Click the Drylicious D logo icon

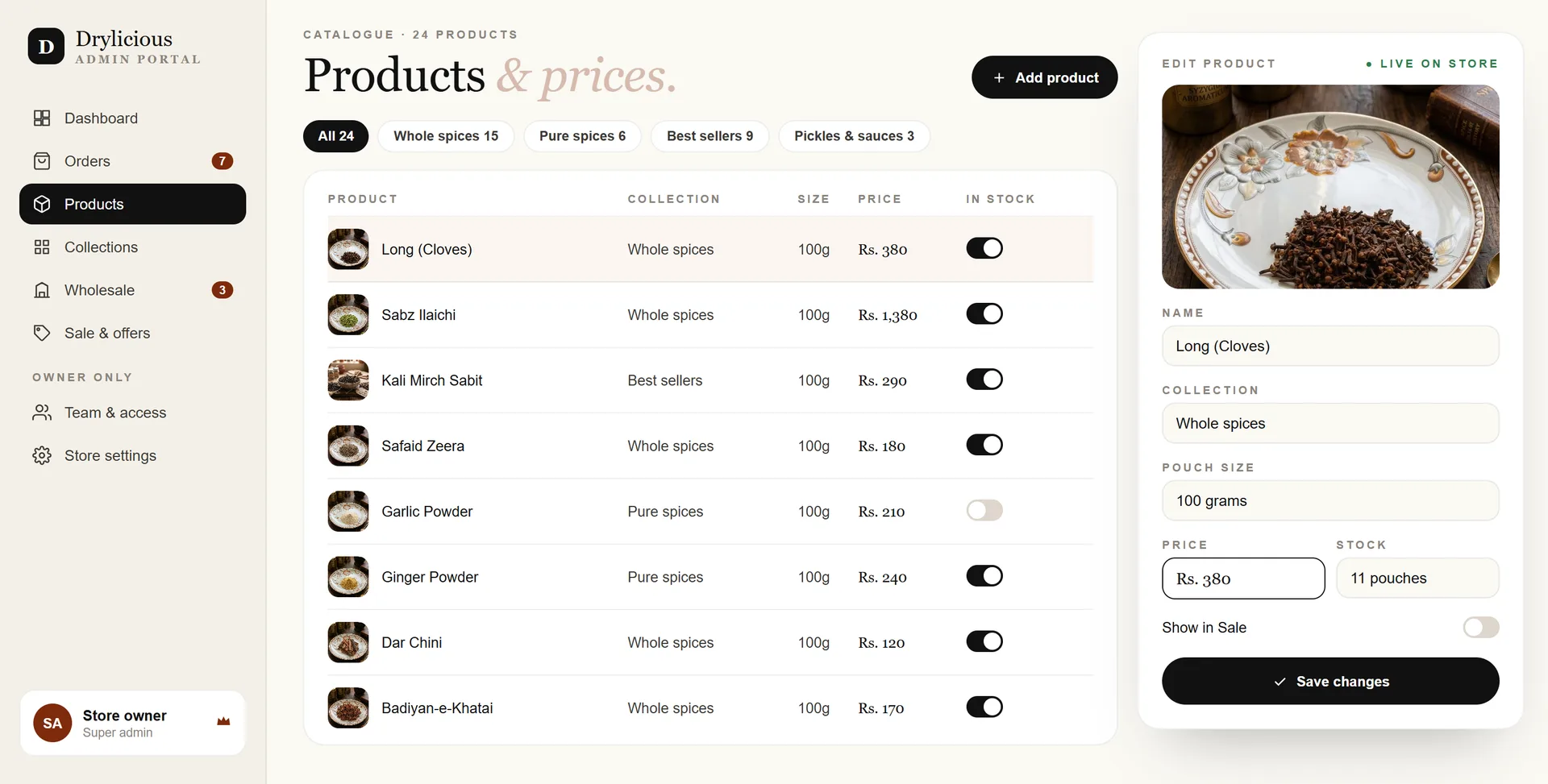tap(46, 47)
